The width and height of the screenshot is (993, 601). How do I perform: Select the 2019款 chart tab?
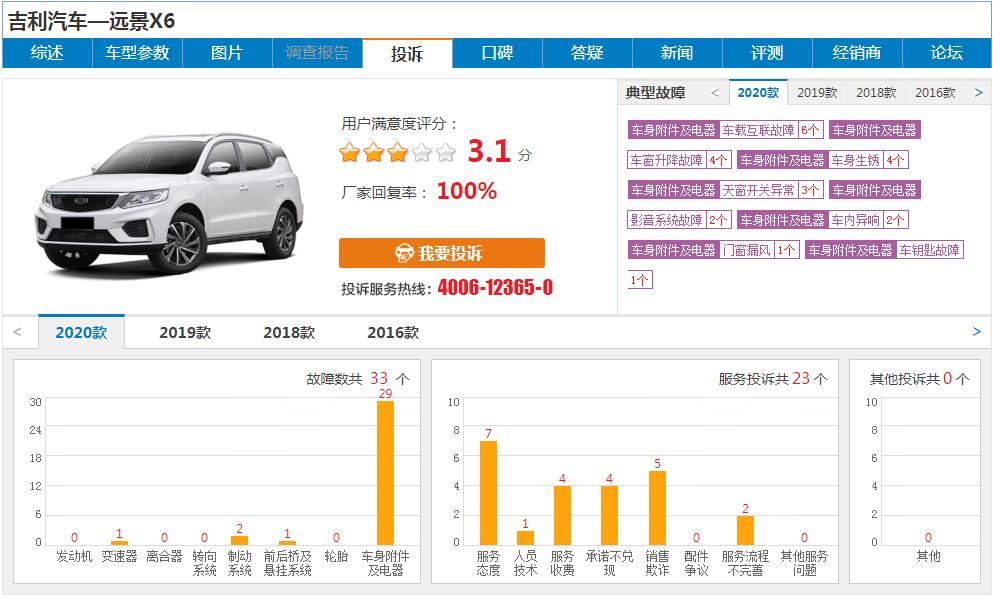pyautogui.click(x=185, y=332)
